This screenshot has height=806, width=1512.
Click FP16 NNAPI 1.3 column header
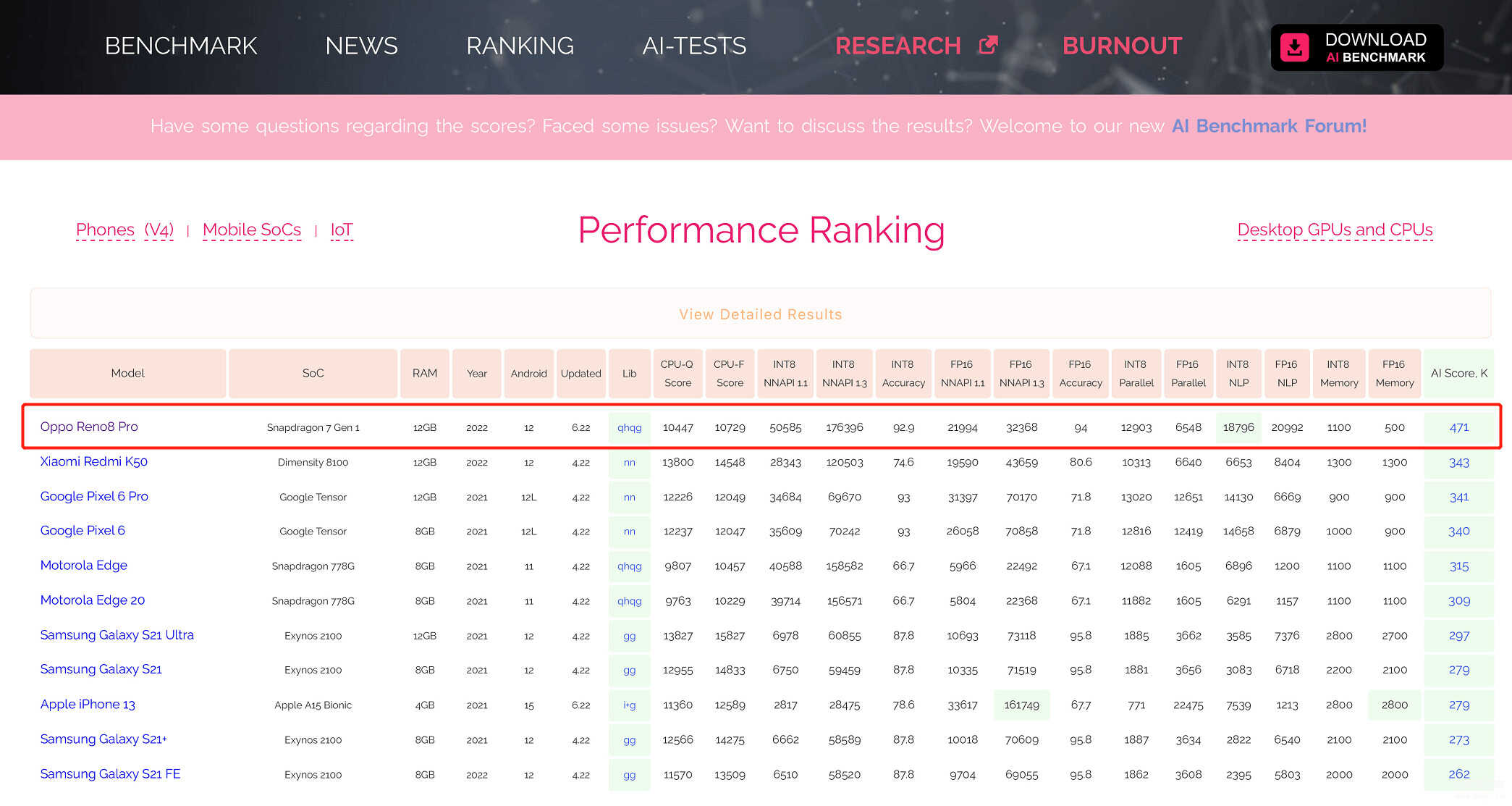click(x=1021, y=373)
